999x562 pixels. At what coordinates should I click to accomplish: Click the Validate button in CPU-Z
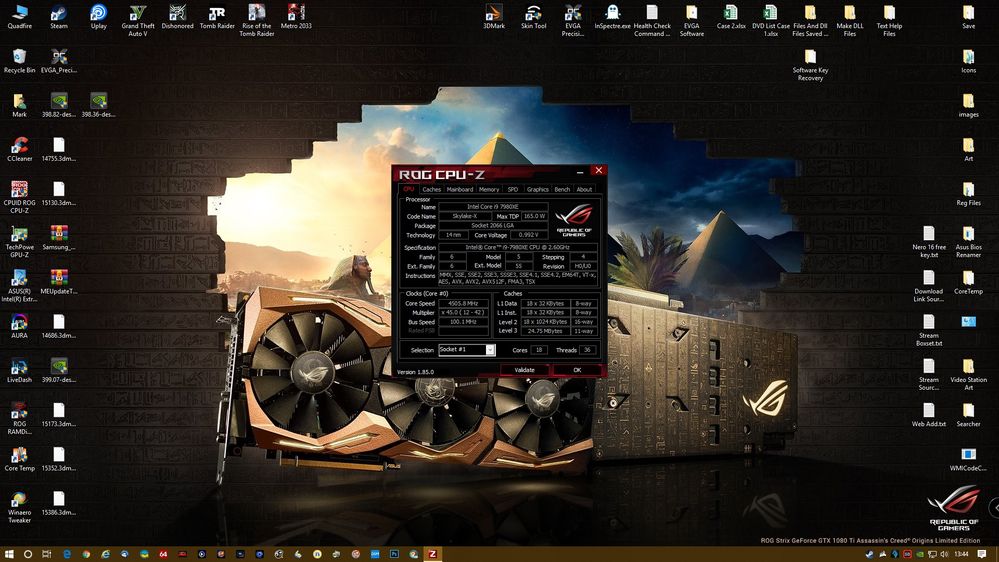(x=524, y=370)
